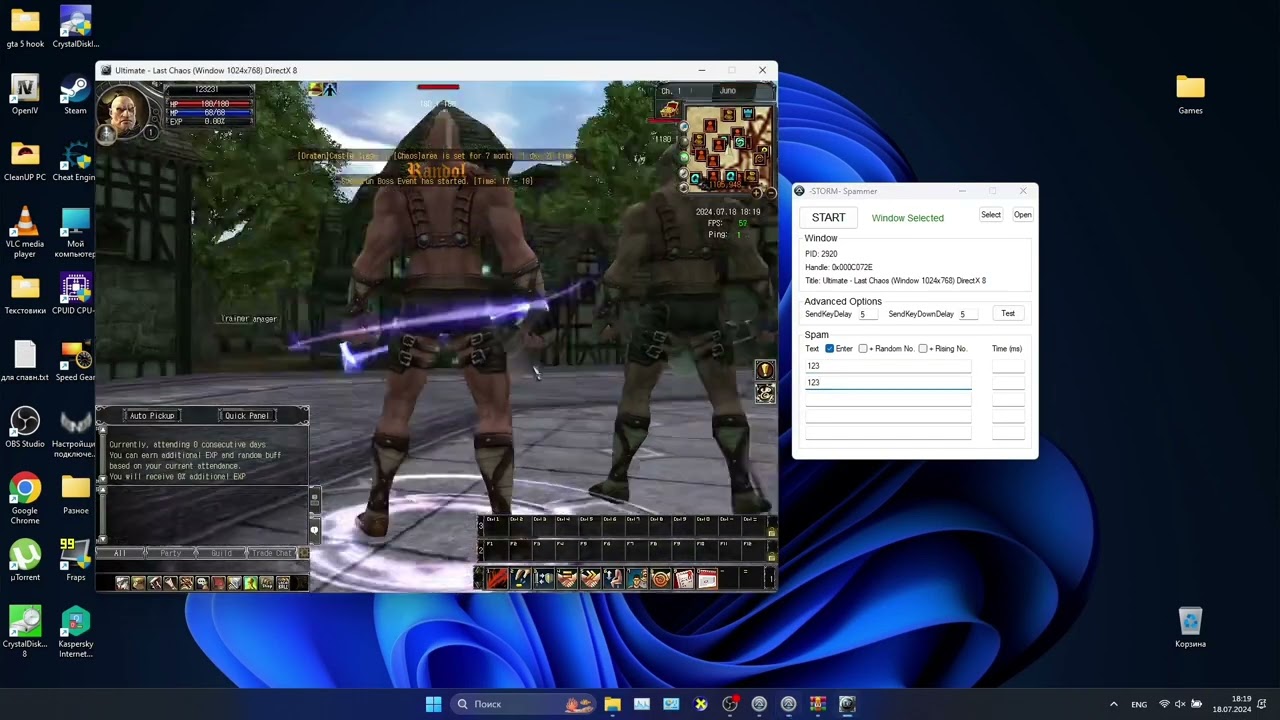Click the Quick Panel button in game

(247, 416)
